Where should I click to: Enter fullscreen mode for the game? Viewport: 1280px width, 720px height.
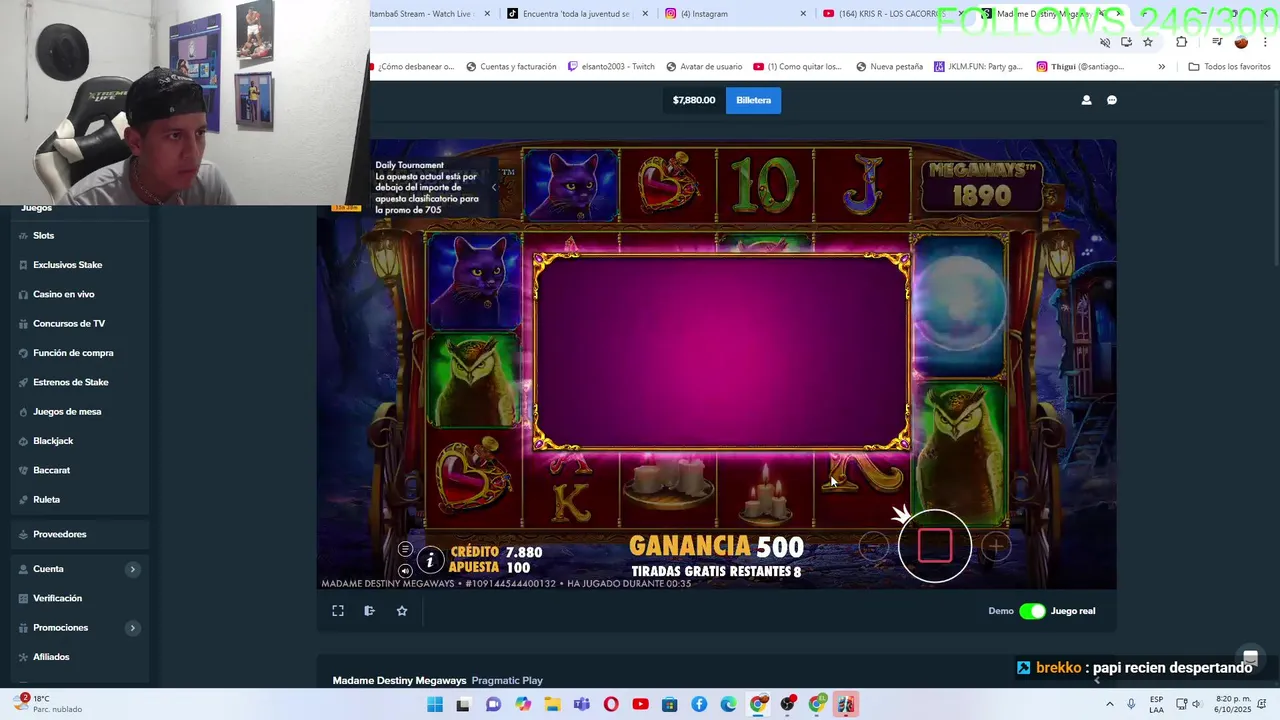tap(338, 611)
